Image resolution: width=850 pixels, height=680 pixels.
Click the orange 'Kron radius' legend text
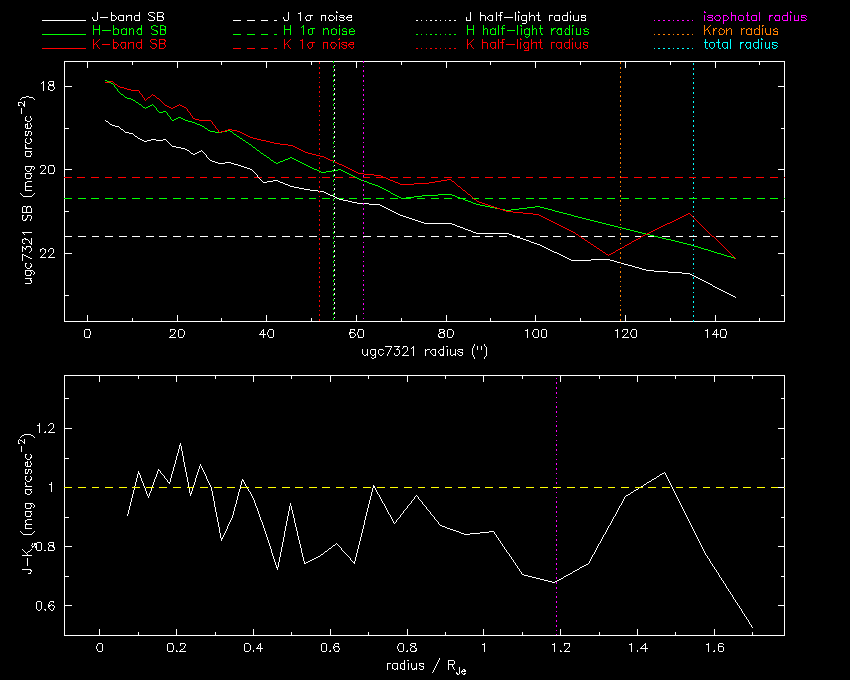(x=740, y=31)
